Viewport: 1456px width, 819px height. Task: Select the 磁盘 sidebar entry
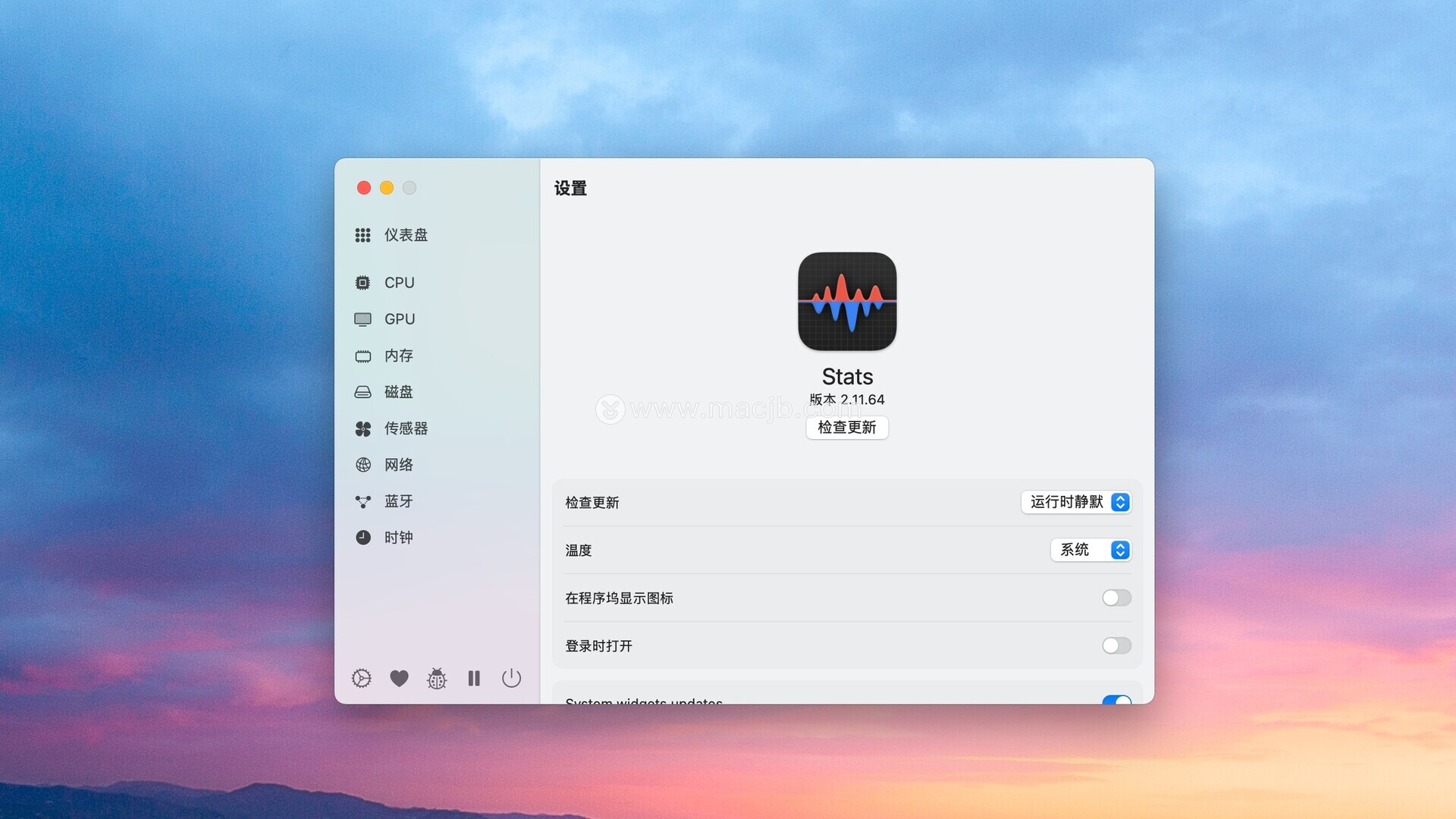tap(398, 392)
